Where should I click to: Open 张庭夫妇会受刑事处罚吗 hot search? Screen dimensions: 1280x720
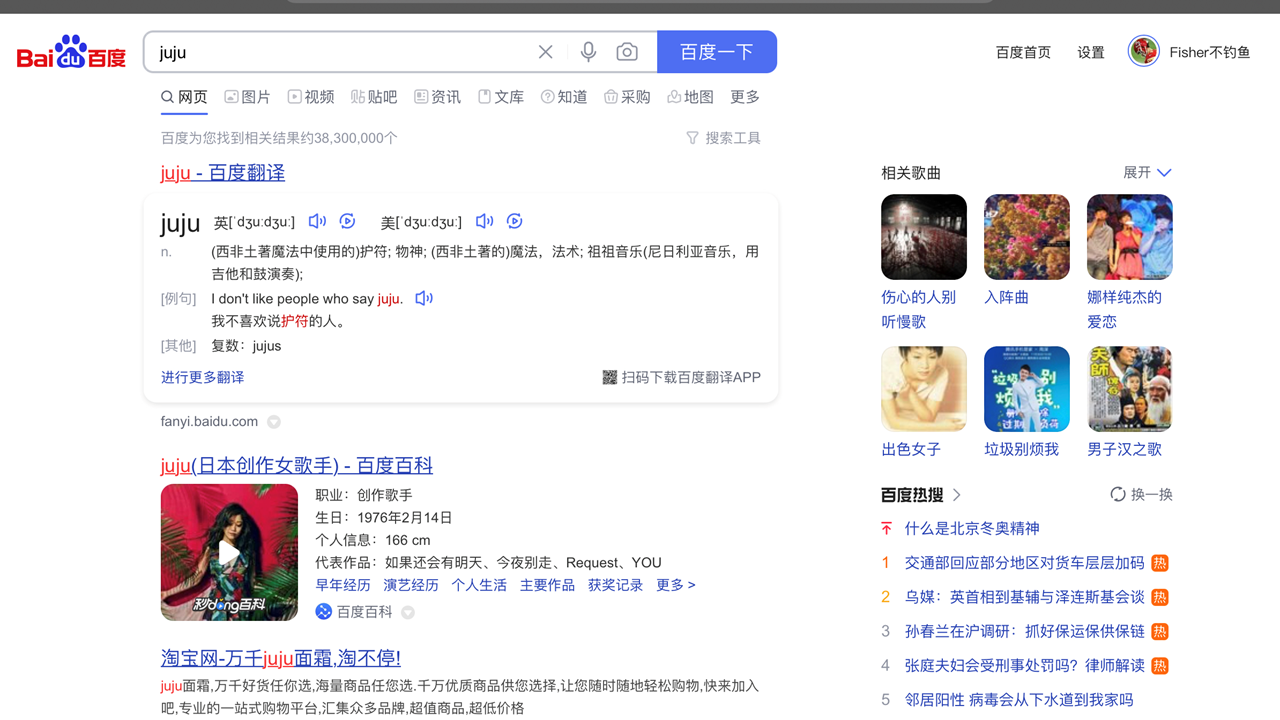1024,665
